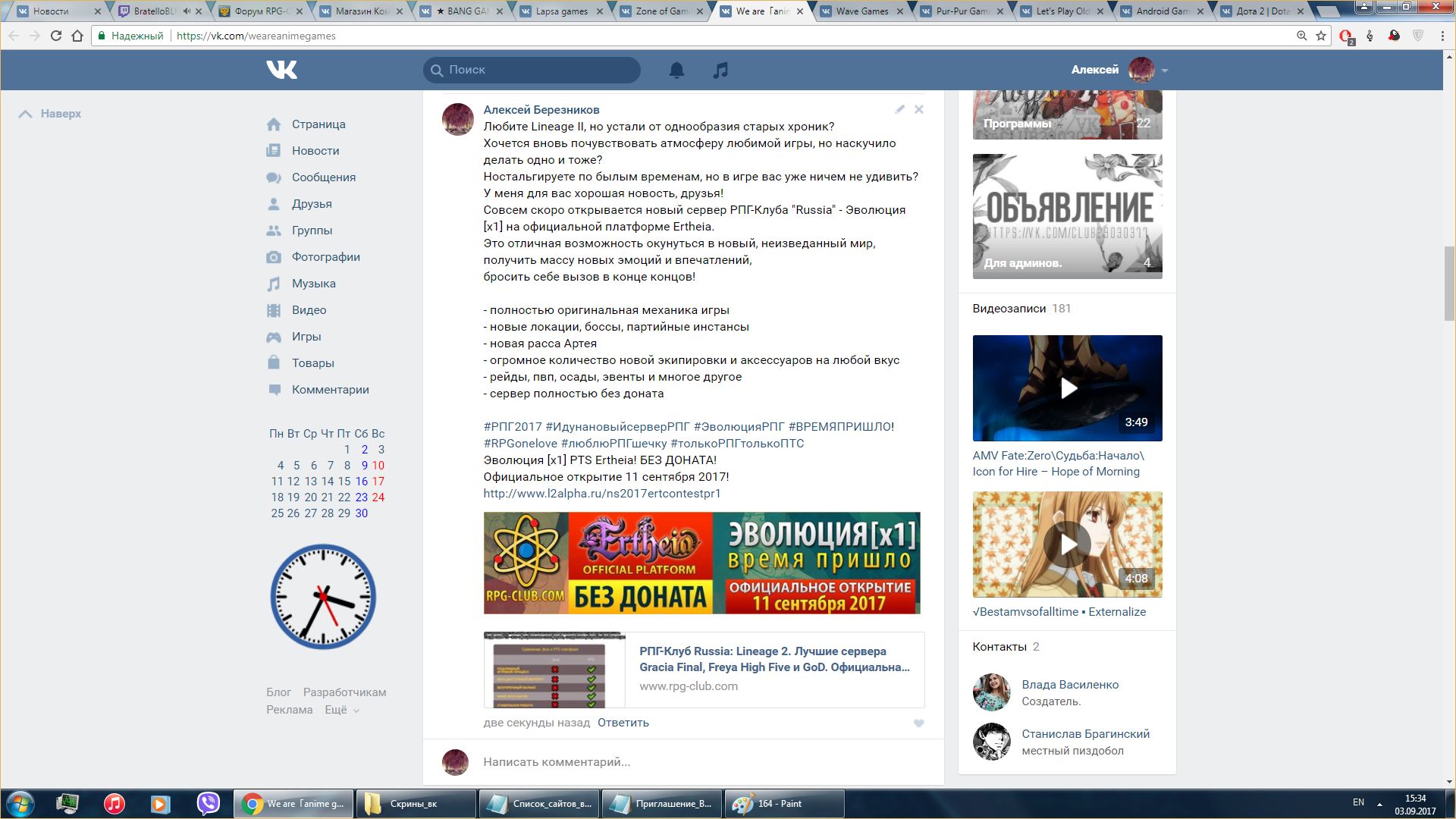Click Ответить reply link
The image size is (1456, 819).
click(x=623, y=723)
